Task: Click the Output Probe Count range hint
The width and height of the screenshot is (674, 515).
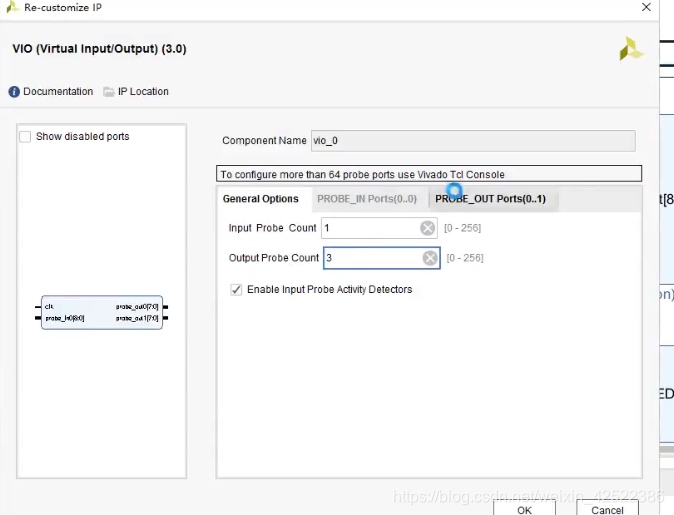Action: tap(465, 258)
